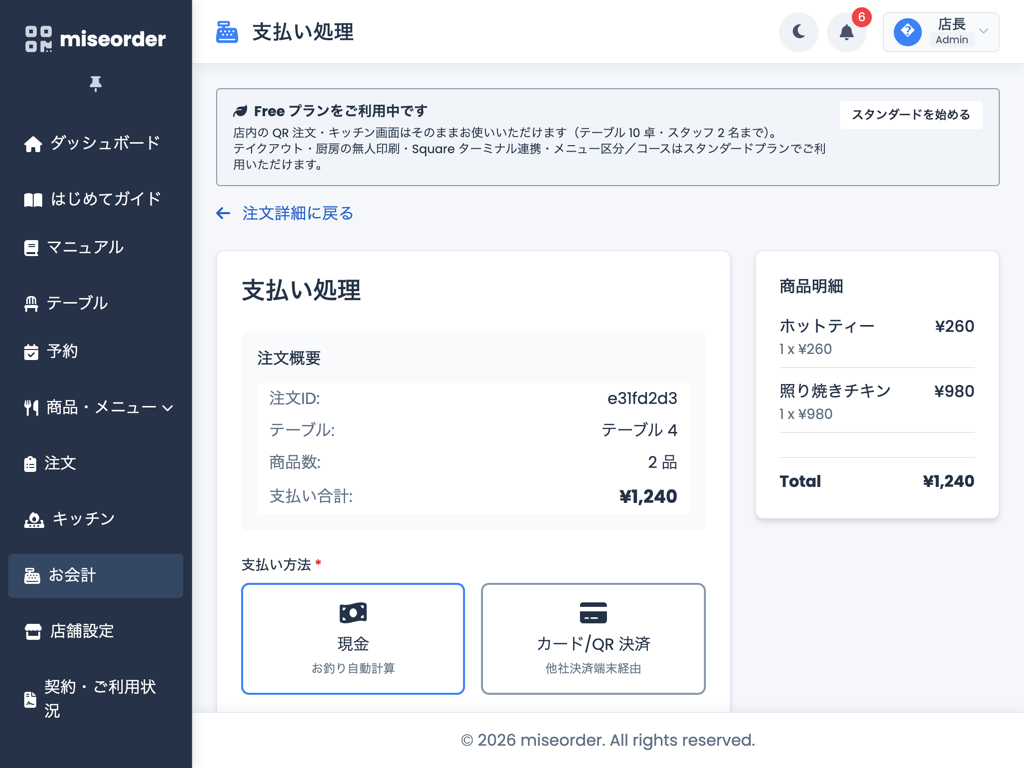Screen dimensions: 1024x768
Task: Click the Admin role badge
Action: 952,40
